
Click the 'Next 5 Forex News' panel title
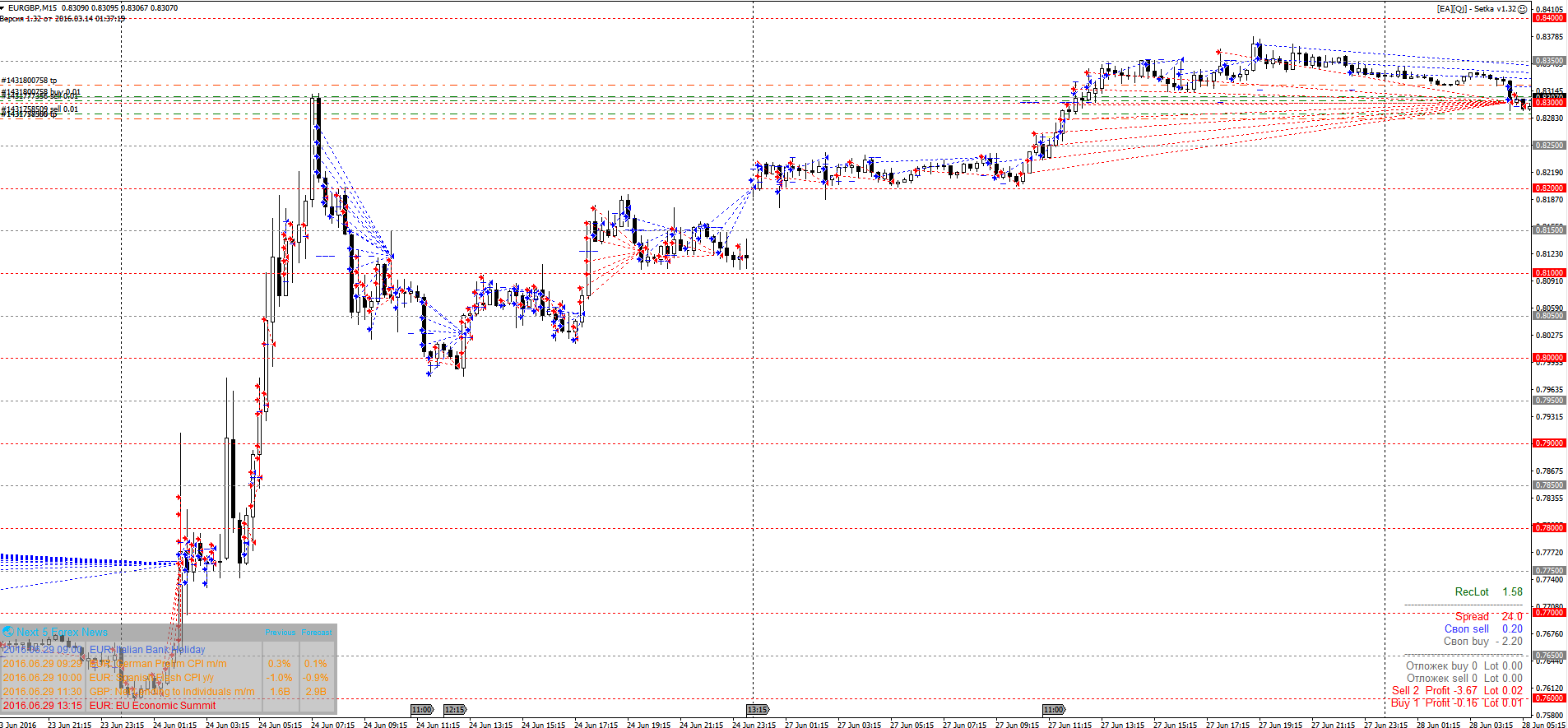(63, 632)
